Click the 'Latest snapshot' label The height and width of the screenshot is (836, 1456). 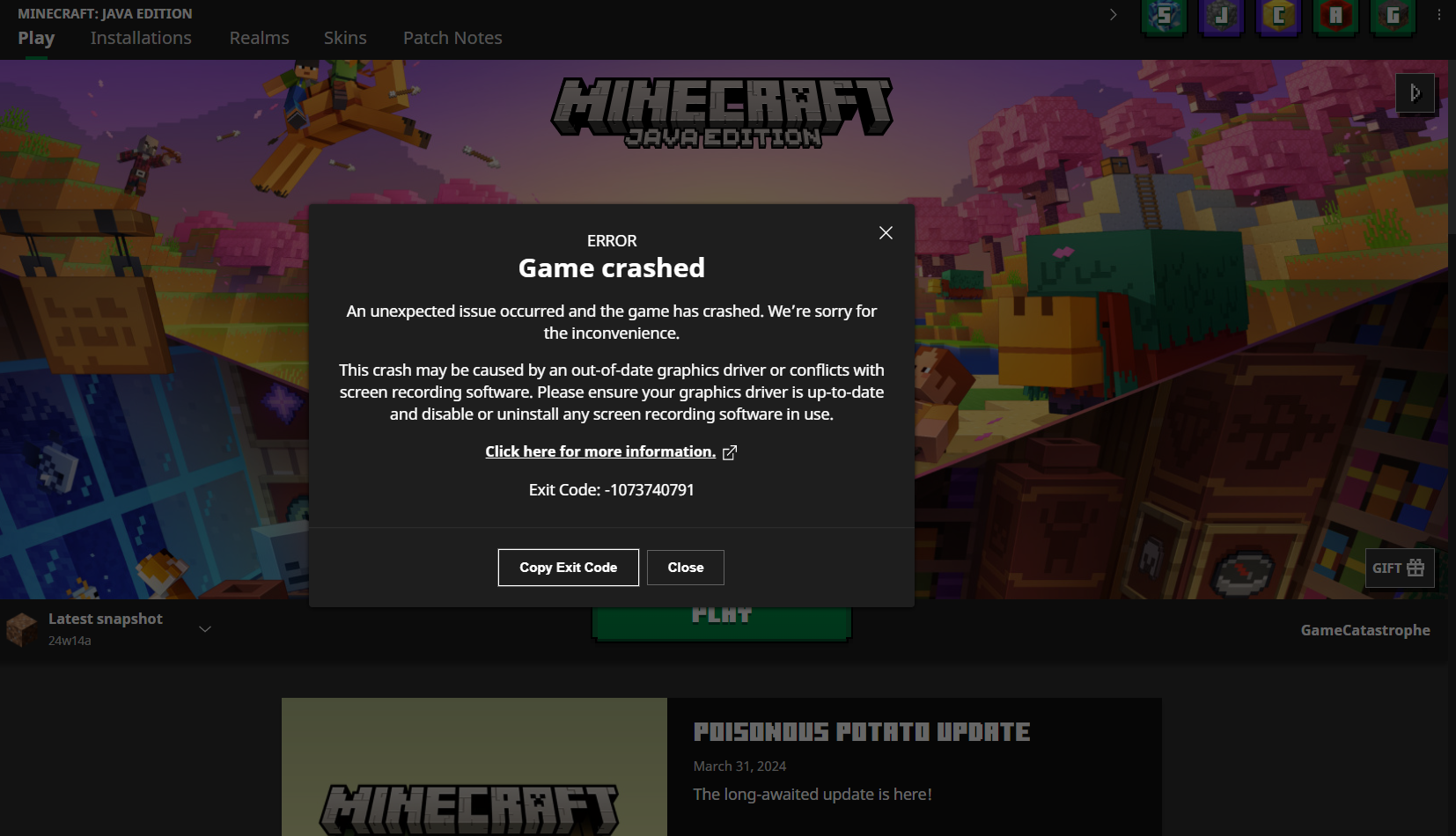pos(106,619)
